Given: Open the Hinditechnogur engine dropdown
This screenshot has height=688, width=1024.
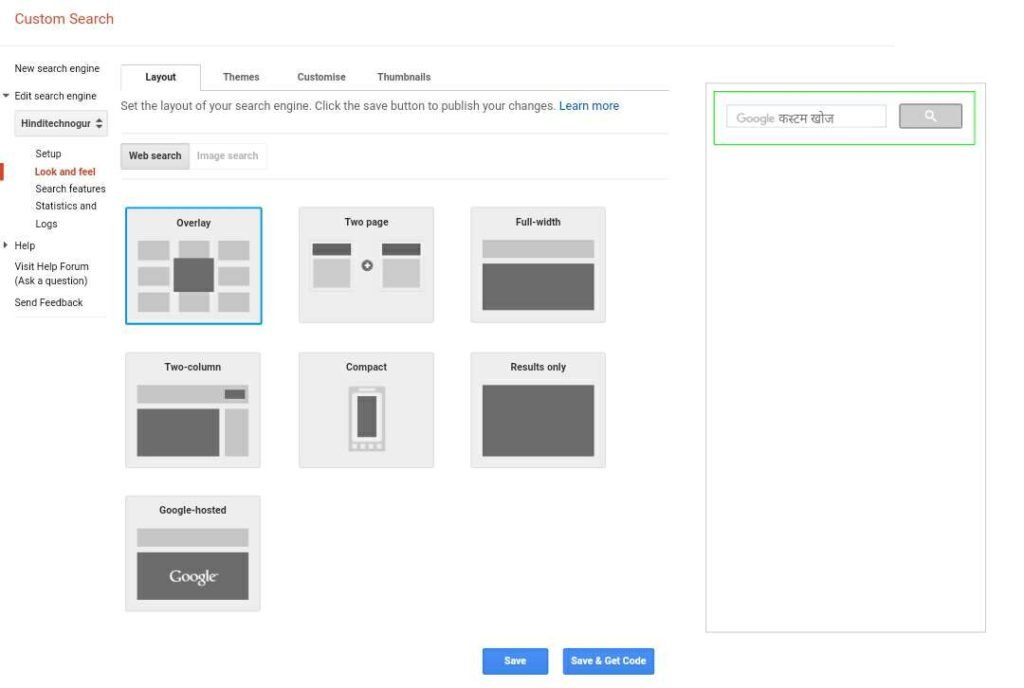Looking at the screenshot, I should point(61,123).
